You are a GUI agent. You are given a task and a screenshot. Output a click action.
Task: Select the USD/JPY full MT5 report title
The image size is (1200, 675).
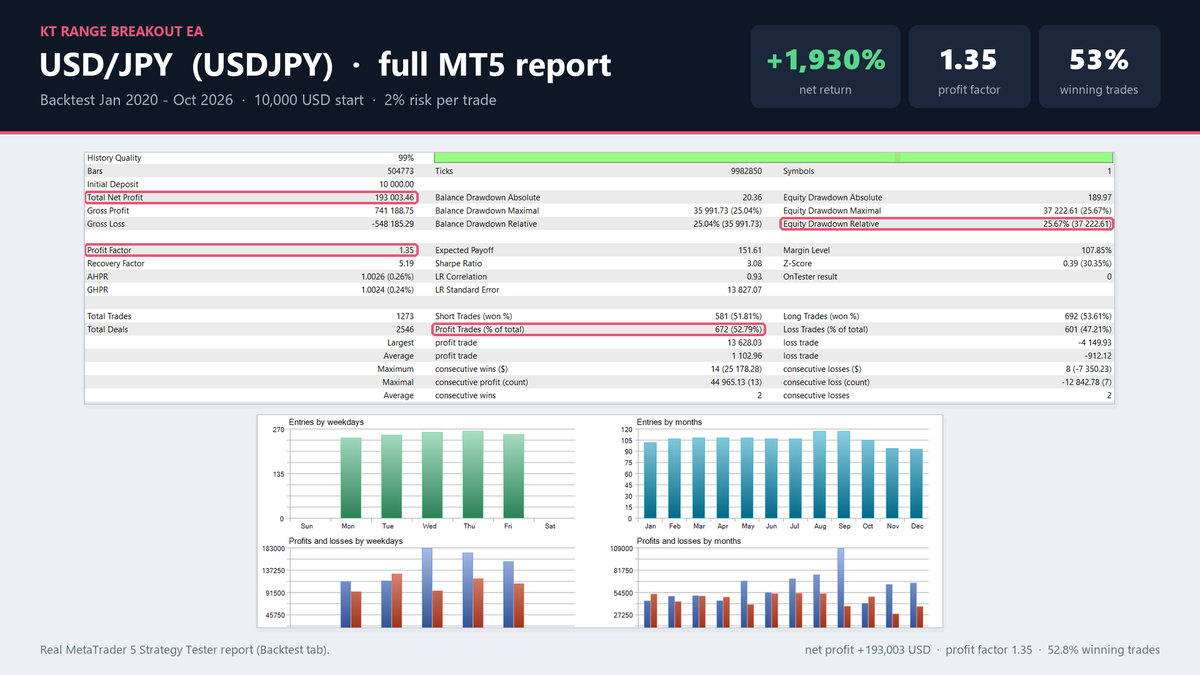(325, 65)
